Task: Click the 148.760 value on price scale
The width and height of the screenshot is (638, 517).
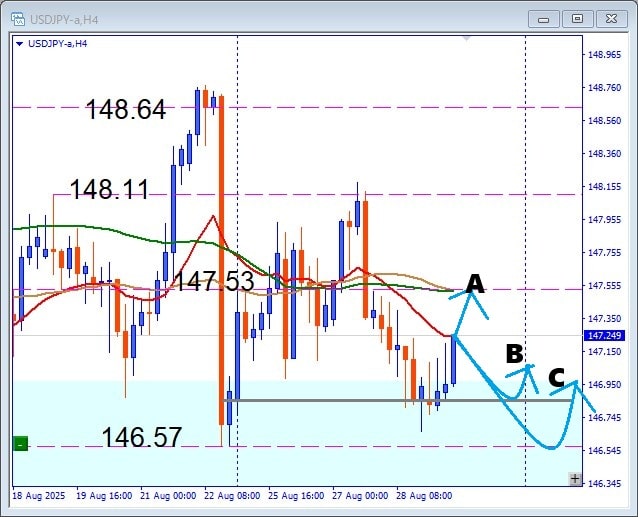Action: 605,87
